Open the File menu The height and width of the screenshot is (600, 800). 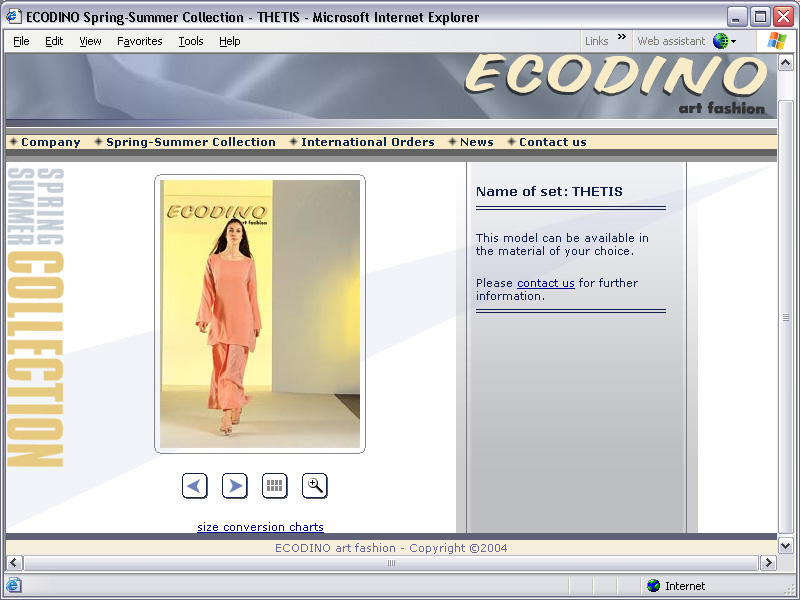(x=21, y=41)
